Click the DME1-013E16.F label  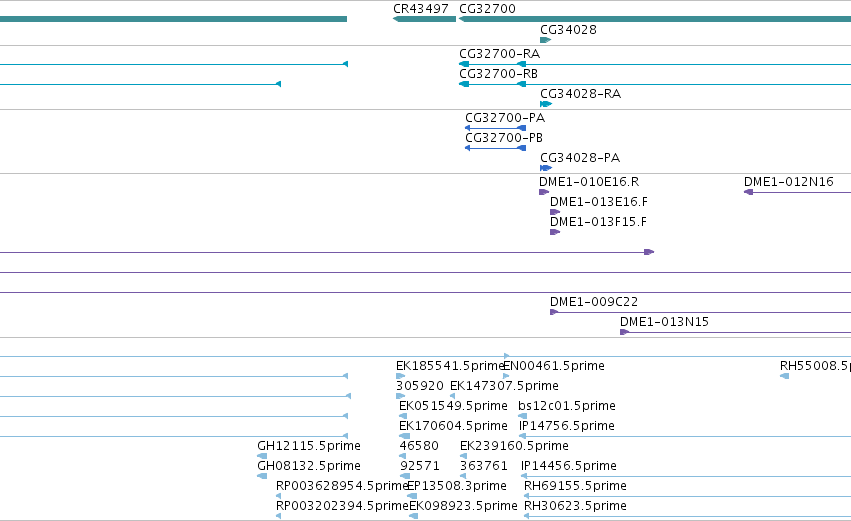point(599,202)
